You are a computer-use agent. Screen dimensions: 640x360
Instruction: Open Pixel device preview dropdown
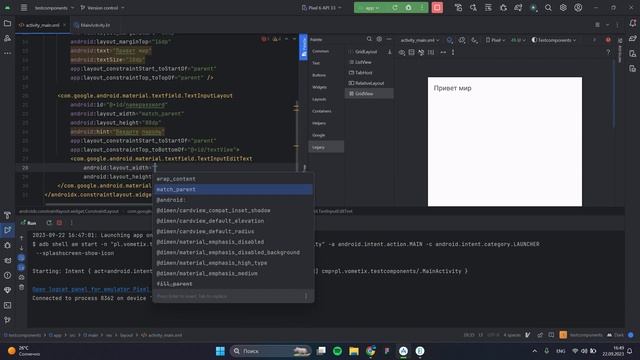495,40
